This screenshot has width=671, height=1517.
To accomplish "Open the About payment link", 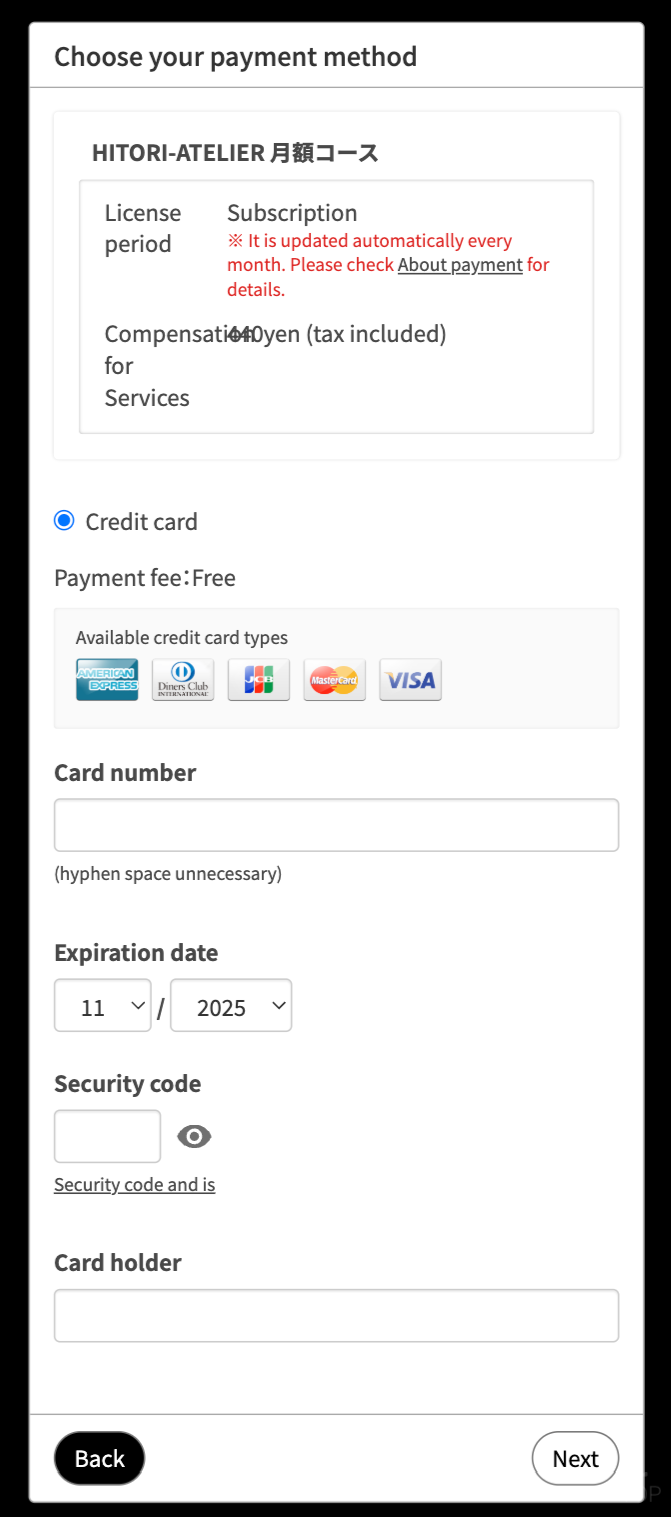I will point(460,265).
